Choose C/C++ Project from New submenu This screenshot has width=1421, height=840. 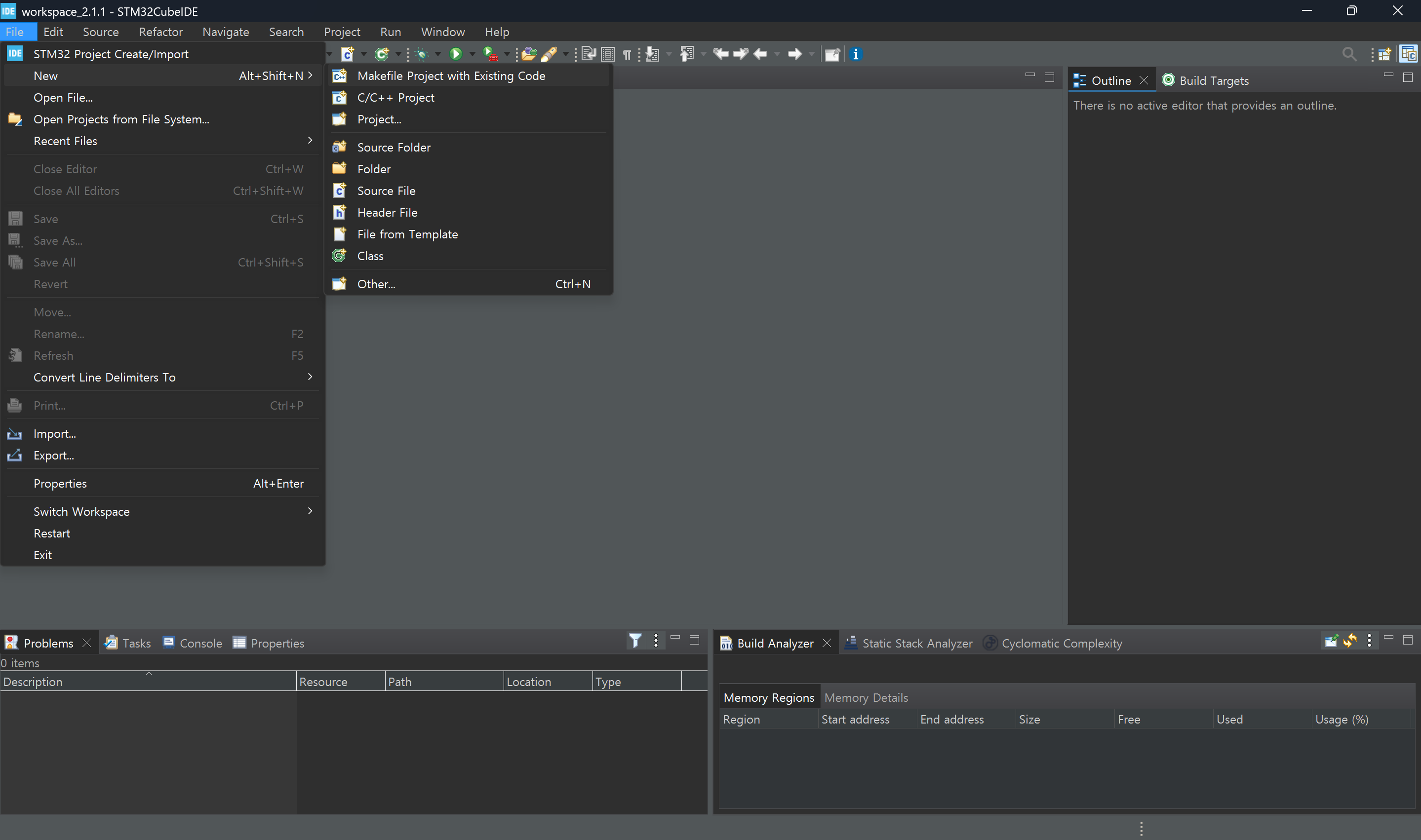point(468,97)
